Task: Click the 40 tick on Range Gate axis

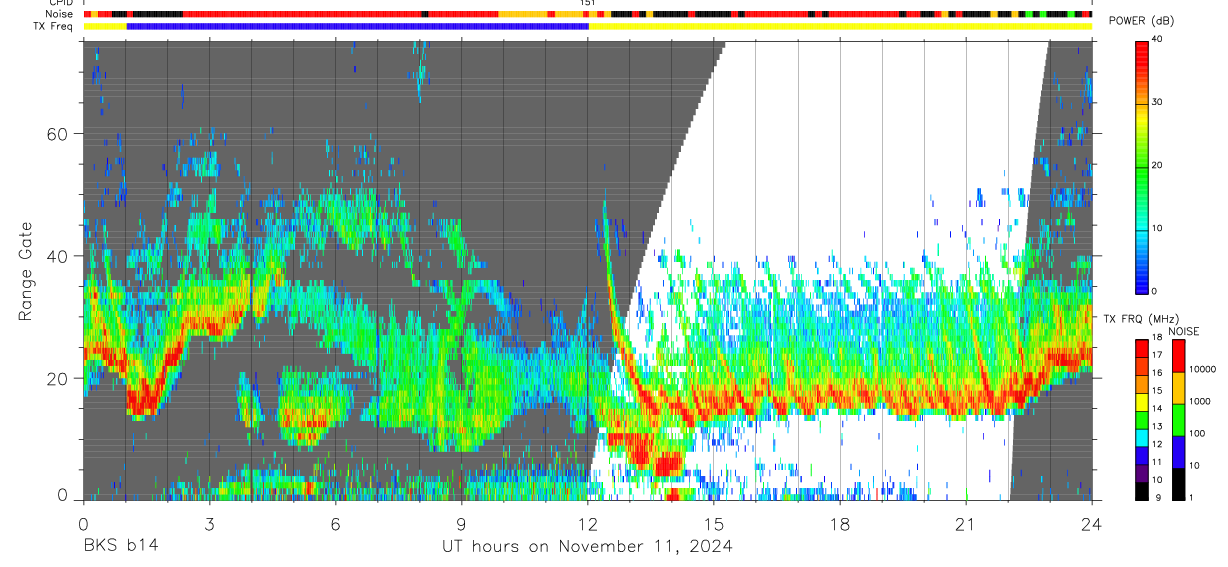Action: click(x=59, y=256)
